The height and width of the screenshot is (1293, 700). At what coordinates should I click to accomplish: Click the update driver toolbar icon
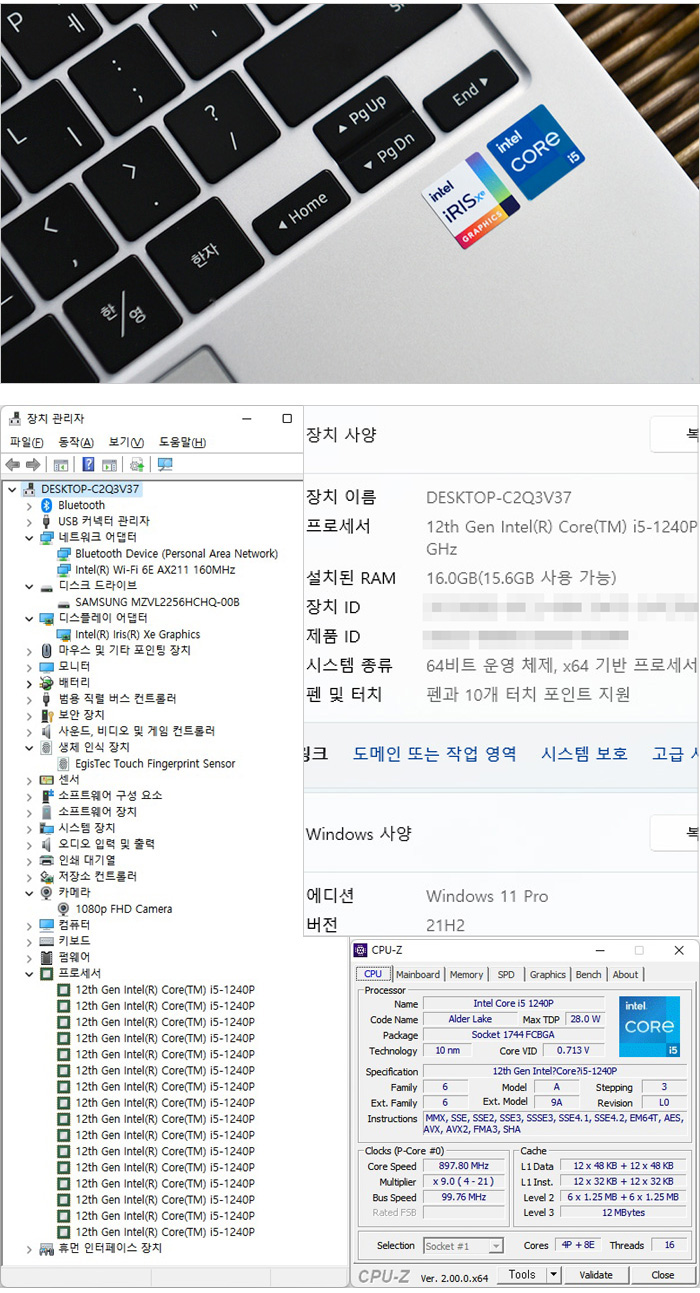pos(137,465)
